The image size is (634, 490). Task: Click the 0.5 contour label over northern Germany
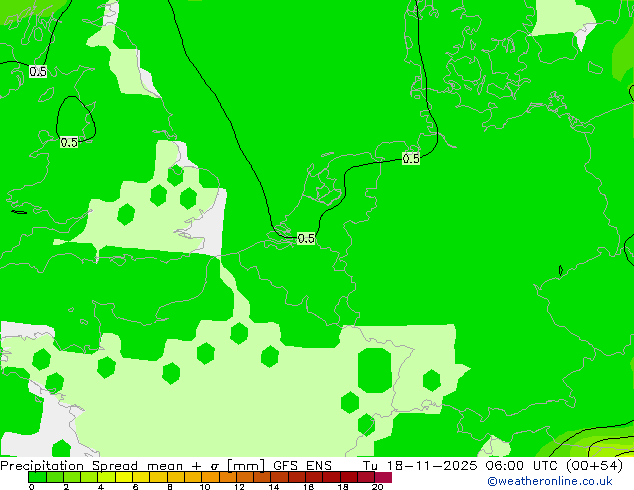click(411, 158)
